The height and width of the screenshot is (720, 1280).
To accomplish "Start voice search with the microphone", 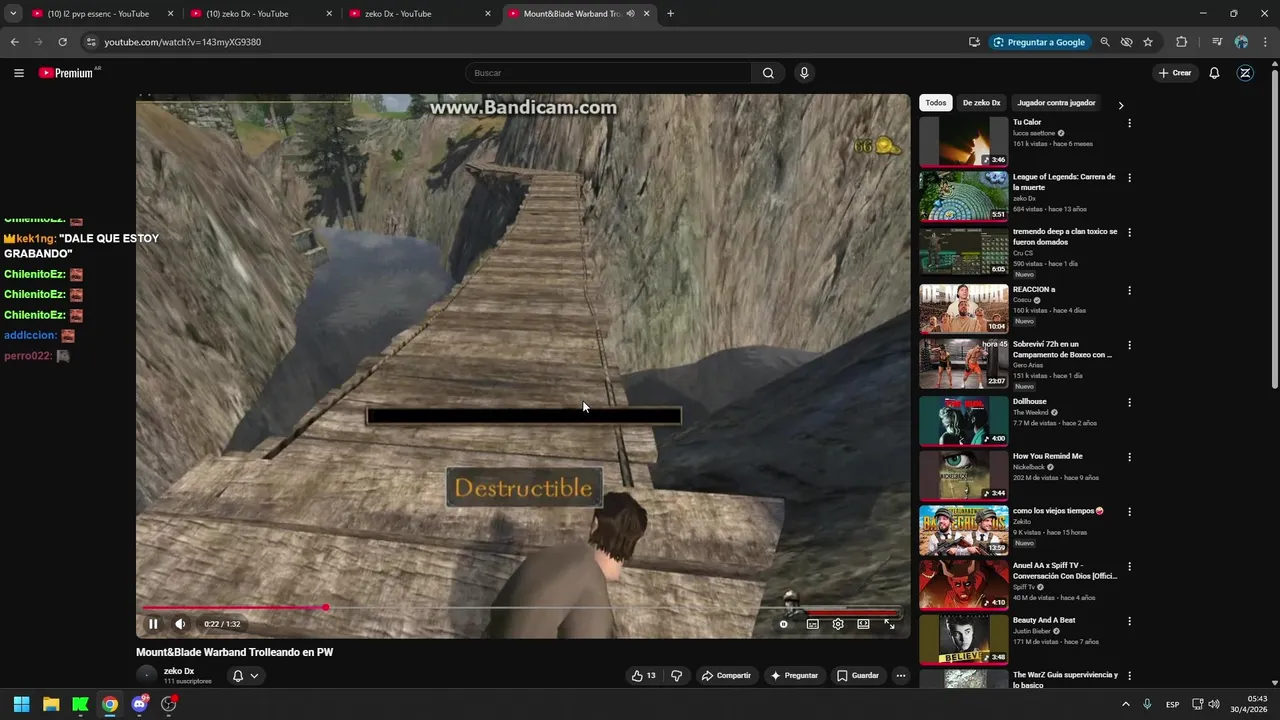I will 804,73.
